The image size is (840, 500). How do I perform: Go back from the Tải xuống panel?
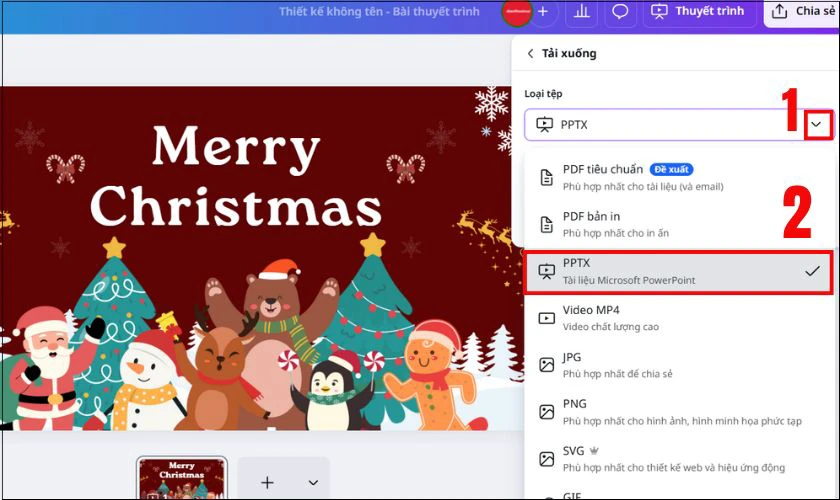(x=530, y=54)
